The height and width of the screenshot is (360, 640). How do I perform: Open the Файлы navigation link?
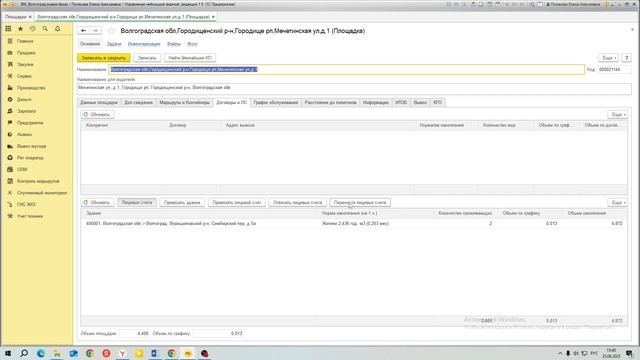point(174,44)
